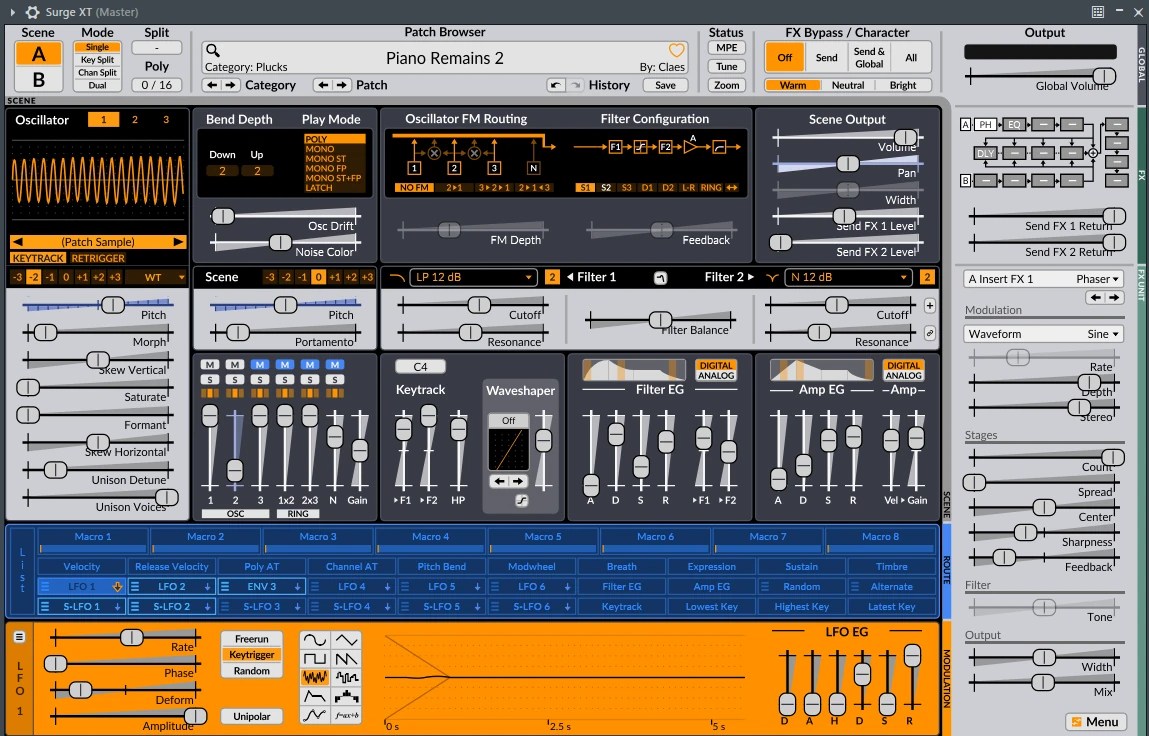Click the Tune status button
1149x736 pixels.
click(x=726, y=66)
